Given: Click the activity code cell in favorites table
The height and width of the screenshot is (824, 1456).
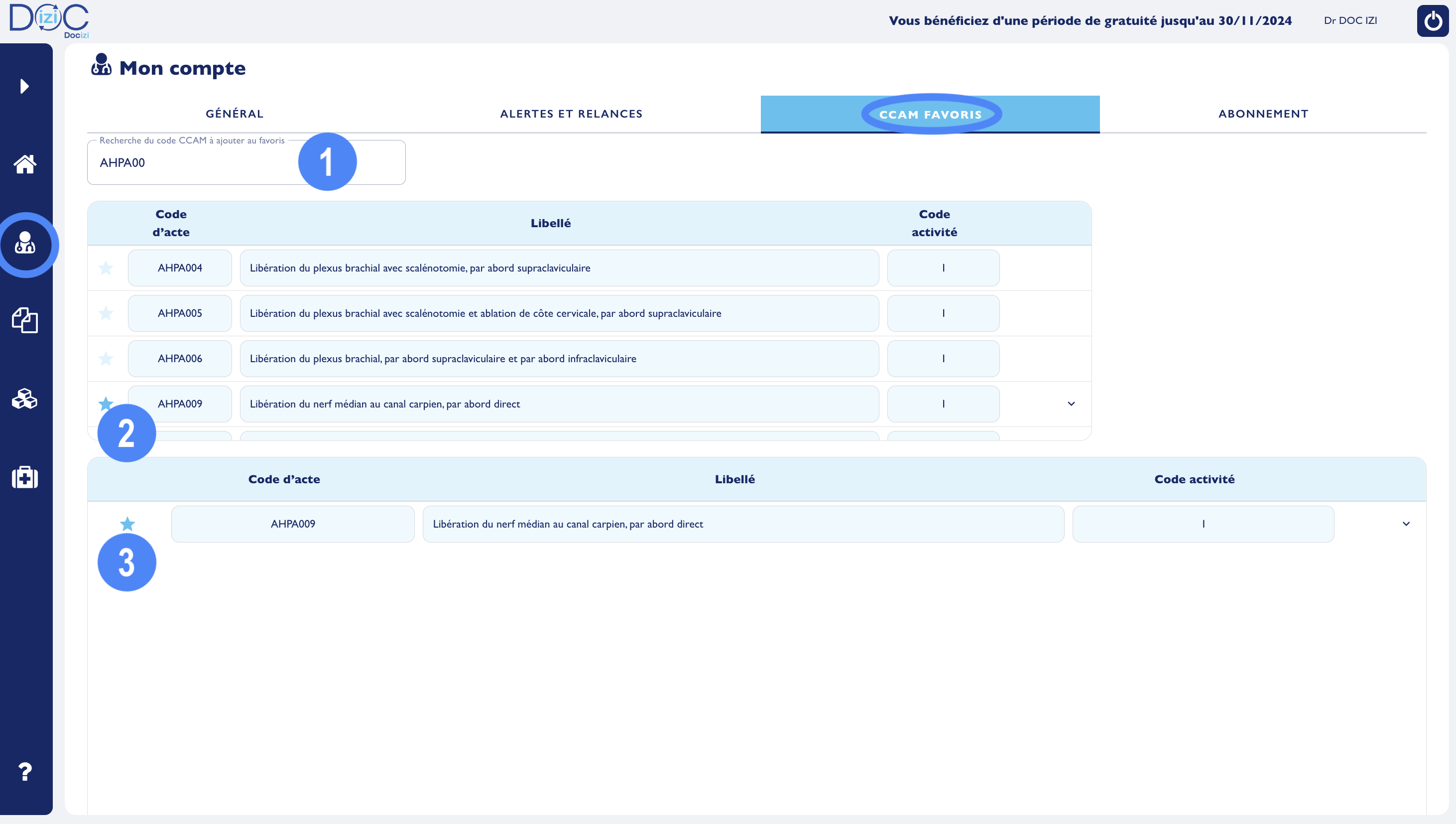Looking at the screenshot, I should pyautogui.click(x=1203, y=524).
